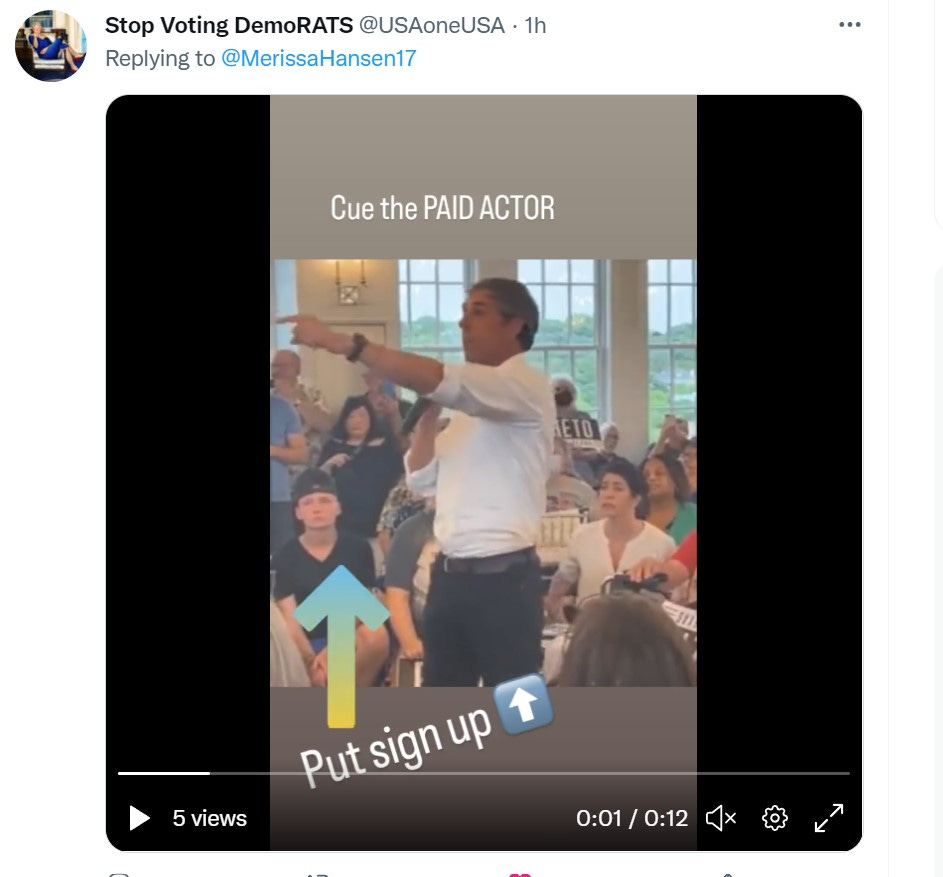This screenshot has height=877, width=943.
Task: Open the video settings gear
Action: [775, 818]
